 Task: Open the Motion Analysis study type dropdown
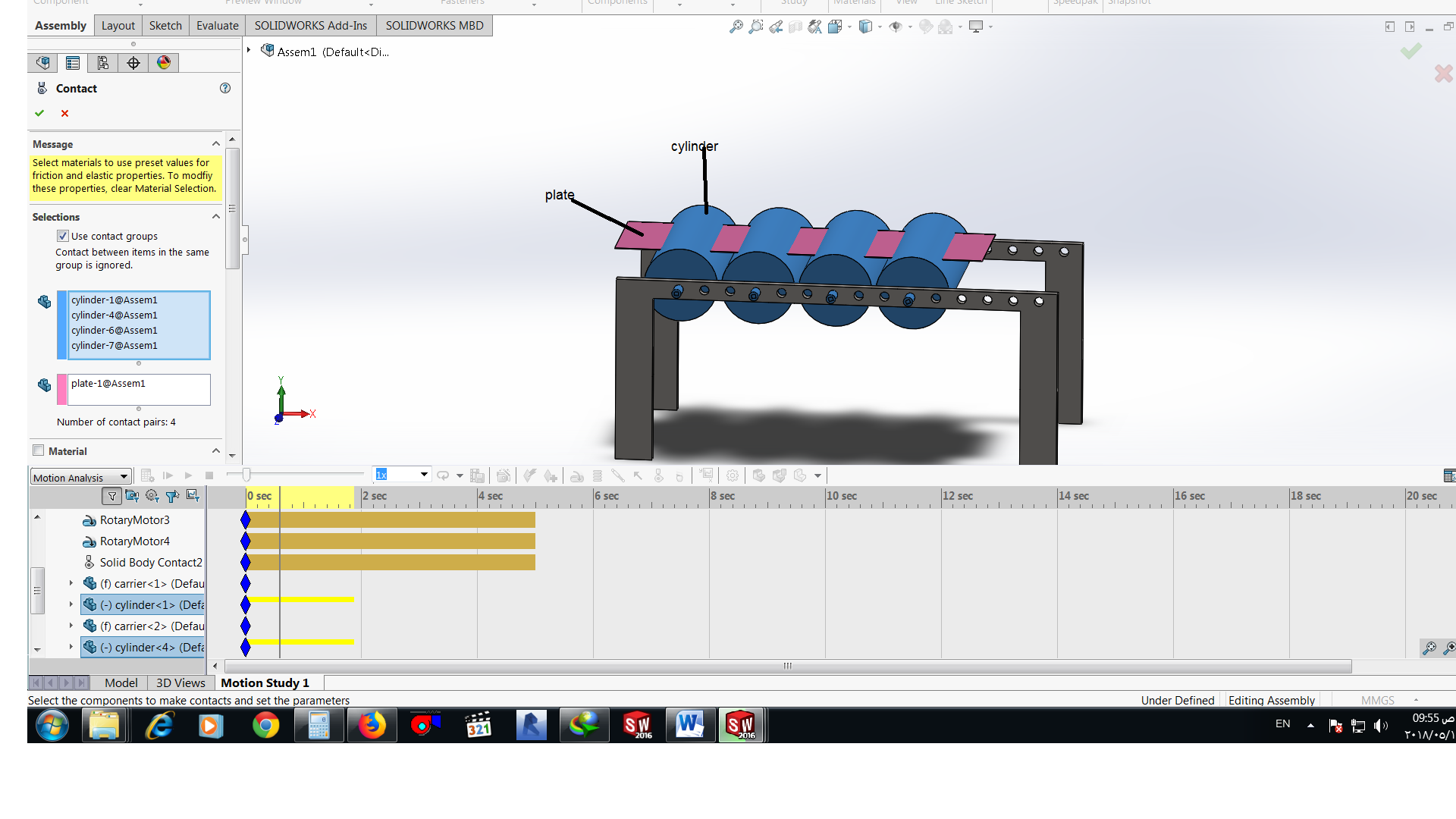(x=124, y=477)
